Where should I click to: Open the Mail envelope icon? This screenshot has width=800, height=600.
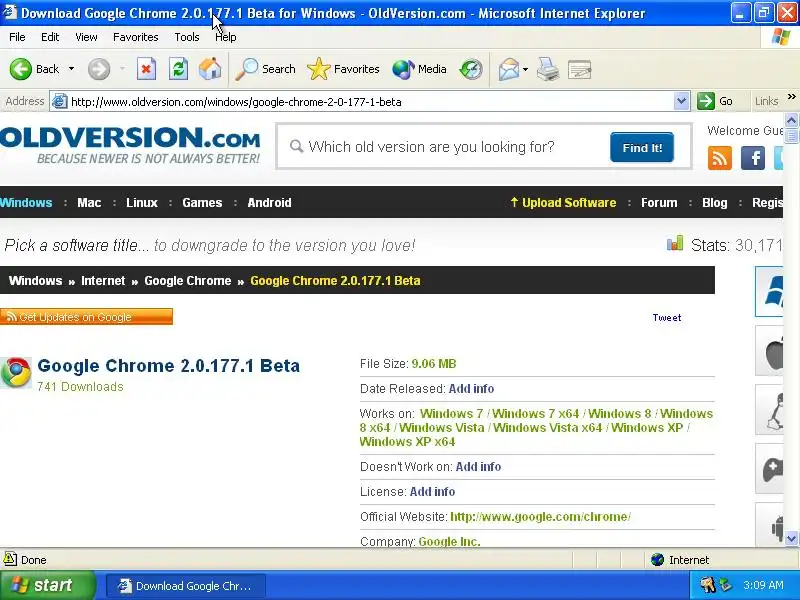[508, 69]
